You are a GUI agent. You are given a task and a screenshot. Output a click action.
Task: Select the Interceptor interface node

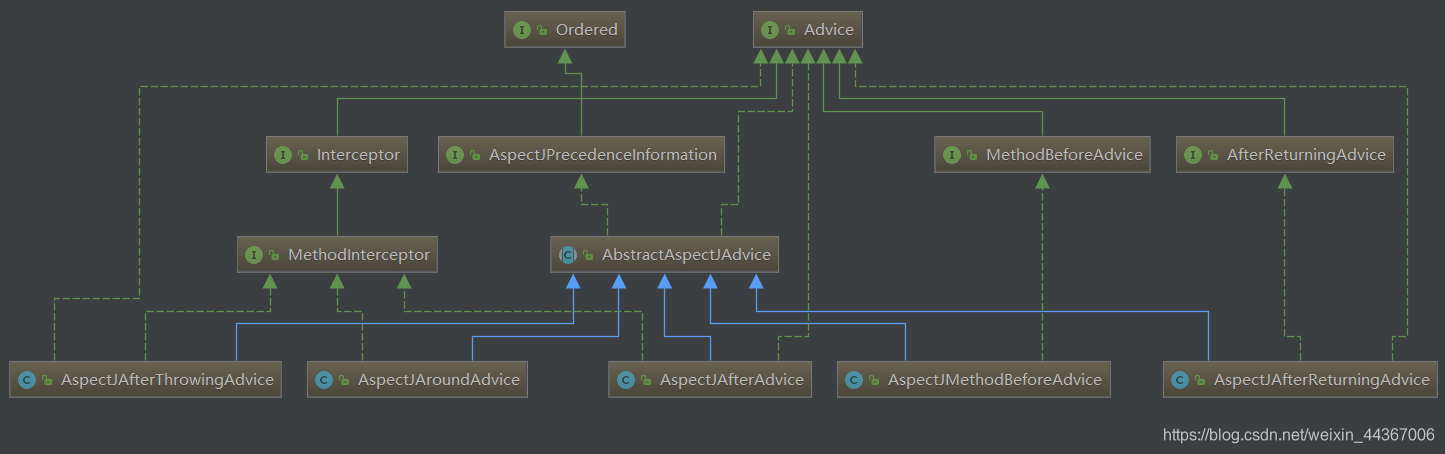pos(337,155)
